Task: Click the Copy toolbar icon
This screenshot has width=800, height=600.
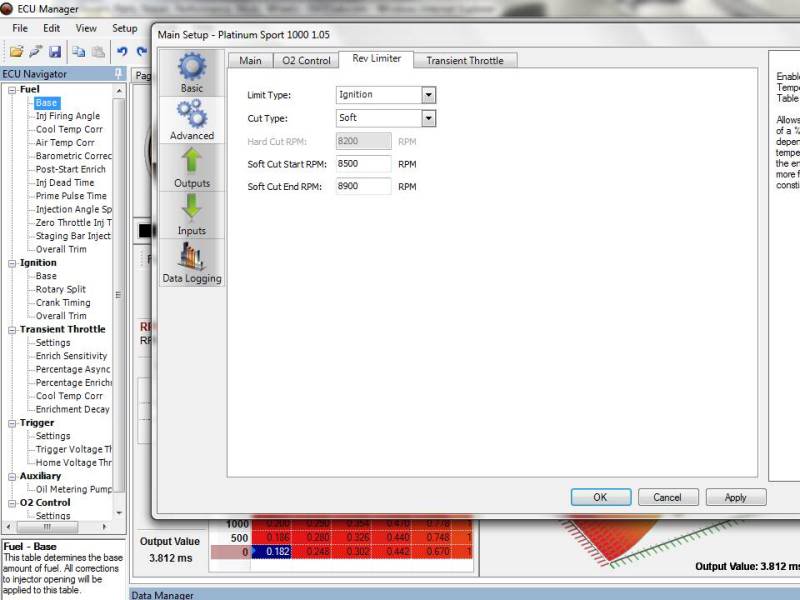Action: click(79, 52)
